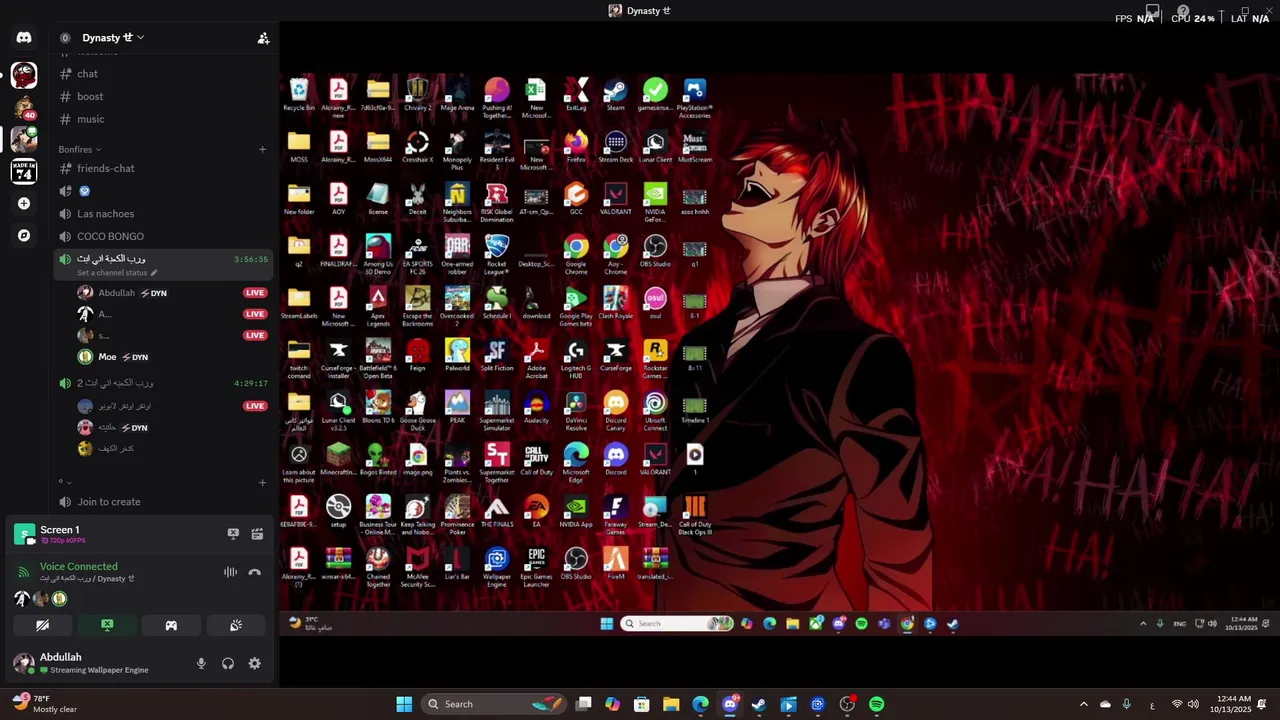Image resolution: width=1280 pixels, height=720 pixels.
Task: Click the Voice Connected status text
Action: pos(78,566)
